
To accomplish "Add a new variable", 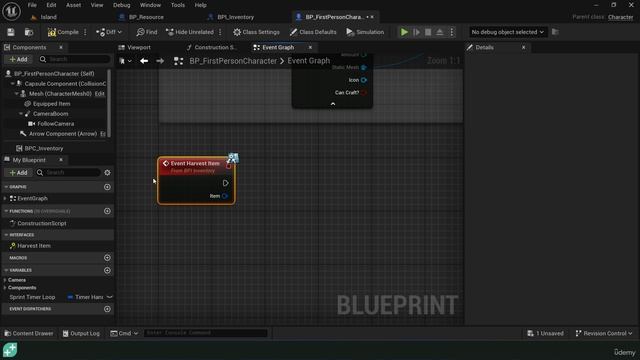I will point(107,270).
